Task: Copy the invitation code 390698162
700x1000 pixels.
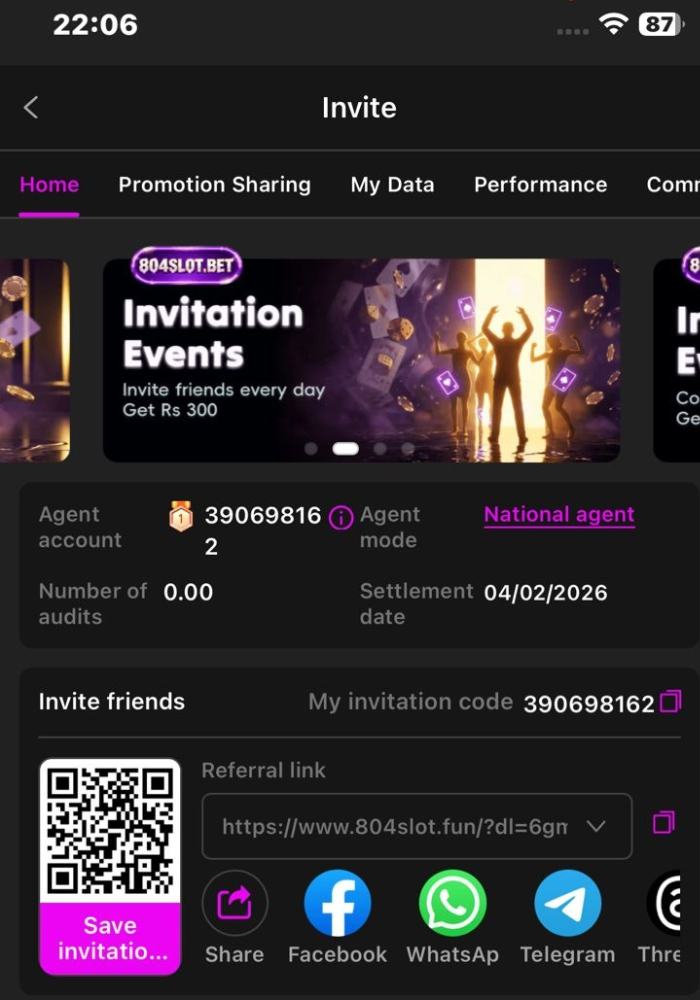Action: click(670, 702)
